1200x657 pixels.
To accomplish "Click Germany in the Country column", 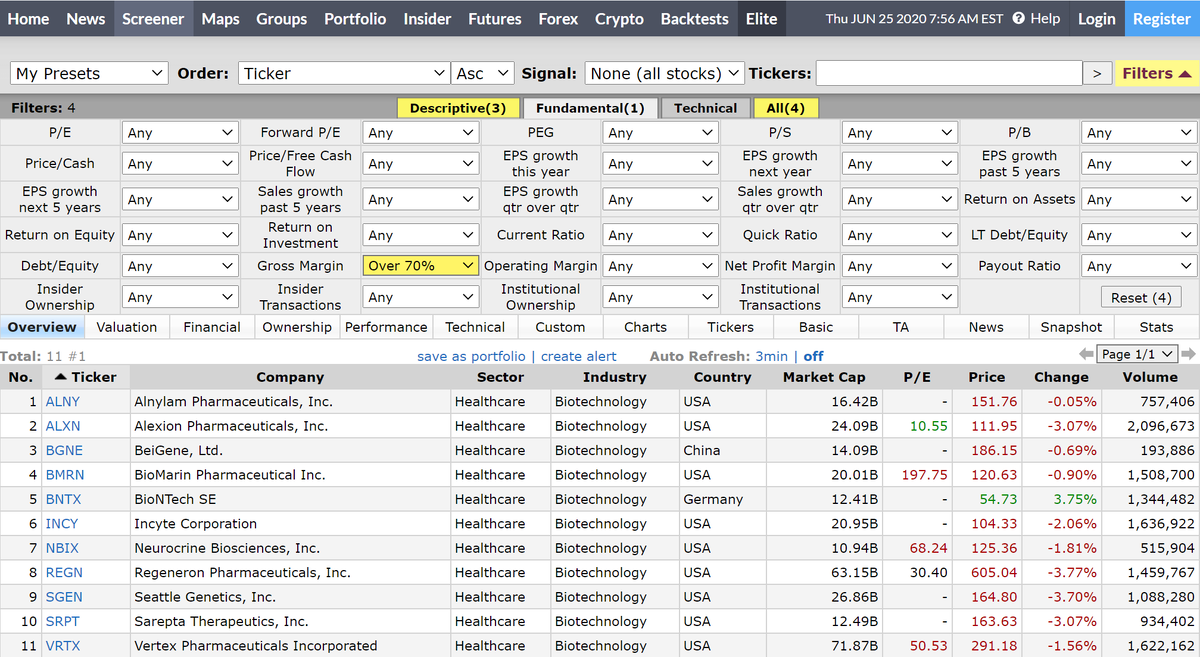I will coord(713,499).
